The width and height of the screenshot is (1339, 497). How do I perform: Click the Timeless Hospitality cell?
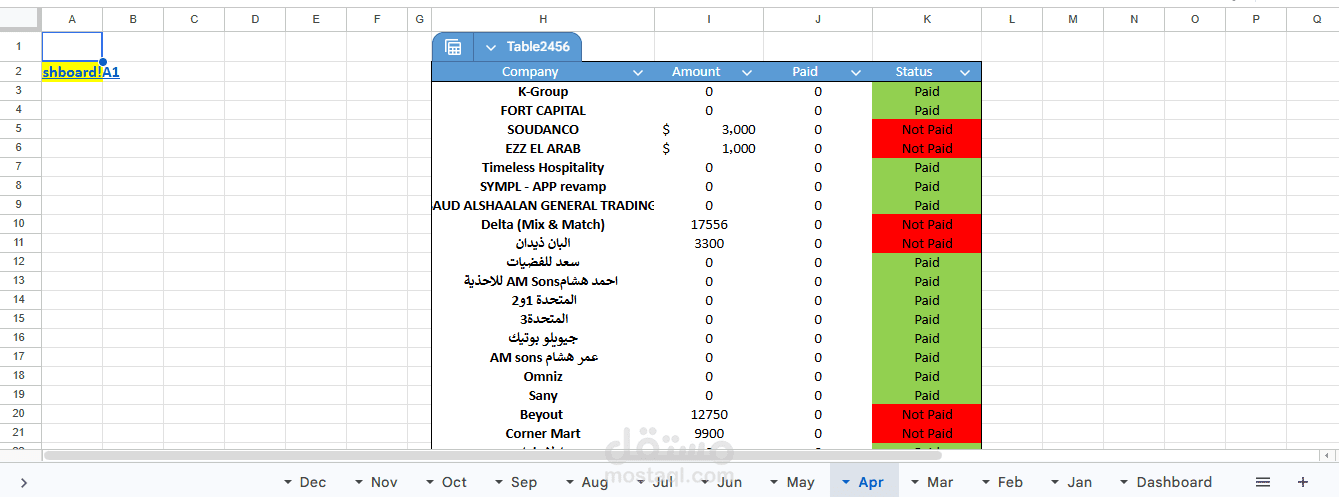pos(543,167)
